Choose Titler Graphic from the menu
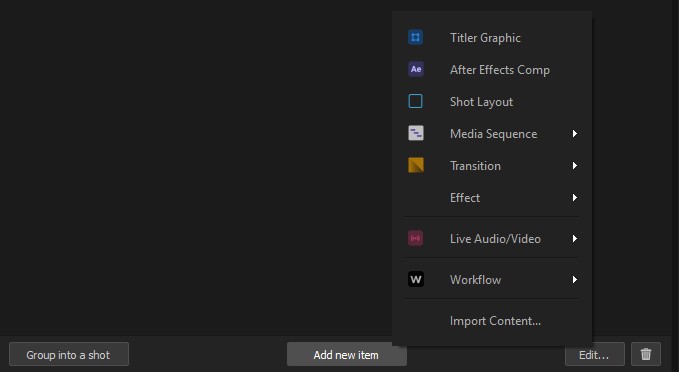 [492, 38]
